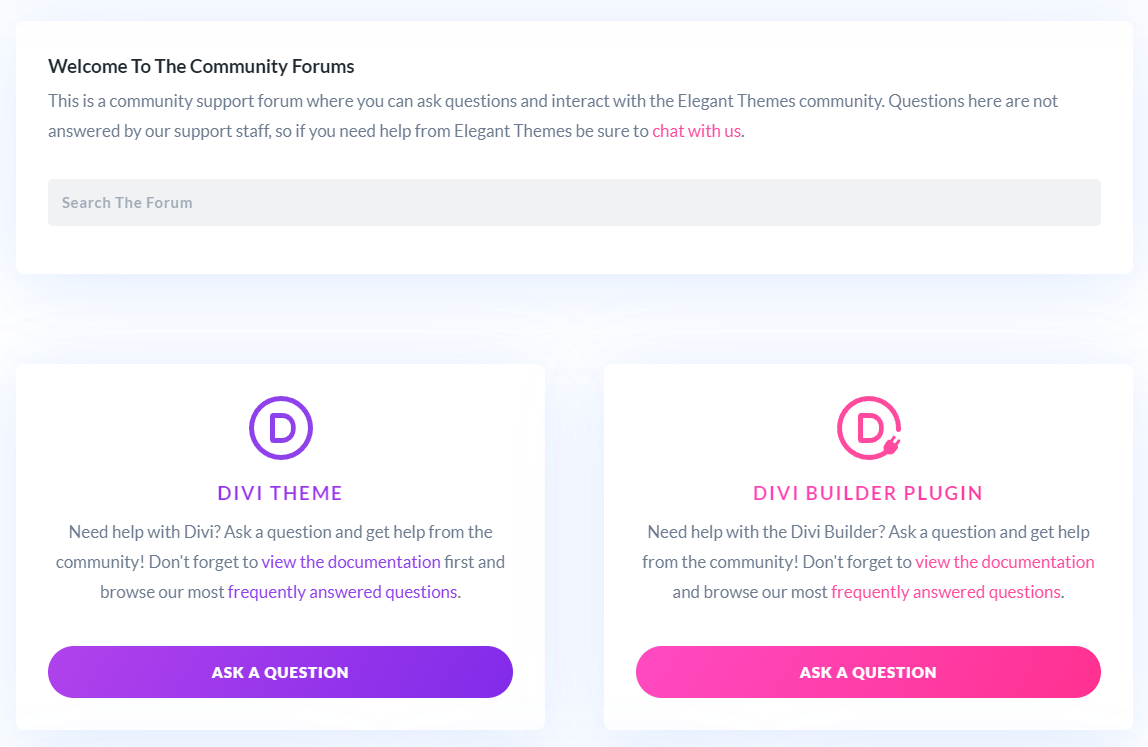Click the purple Divi Theme circular D logo

tap(280, 428)
